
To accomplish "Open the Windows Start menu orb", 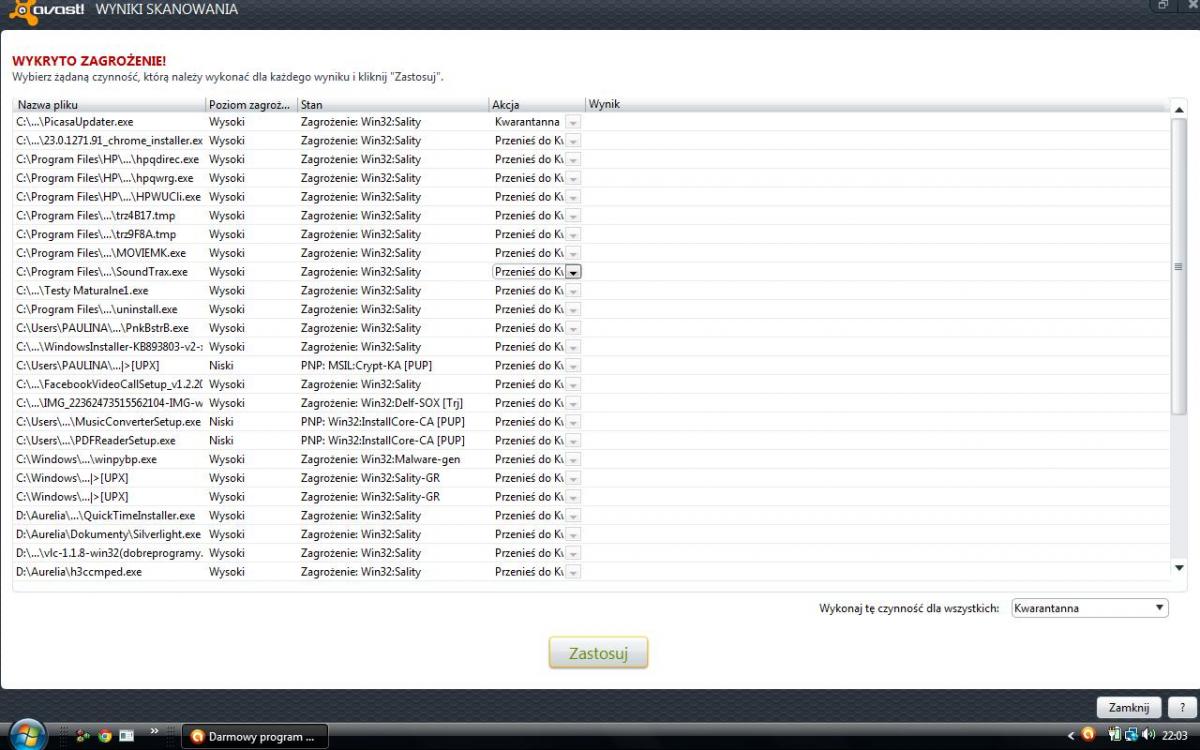I will [x=28, y=735].
